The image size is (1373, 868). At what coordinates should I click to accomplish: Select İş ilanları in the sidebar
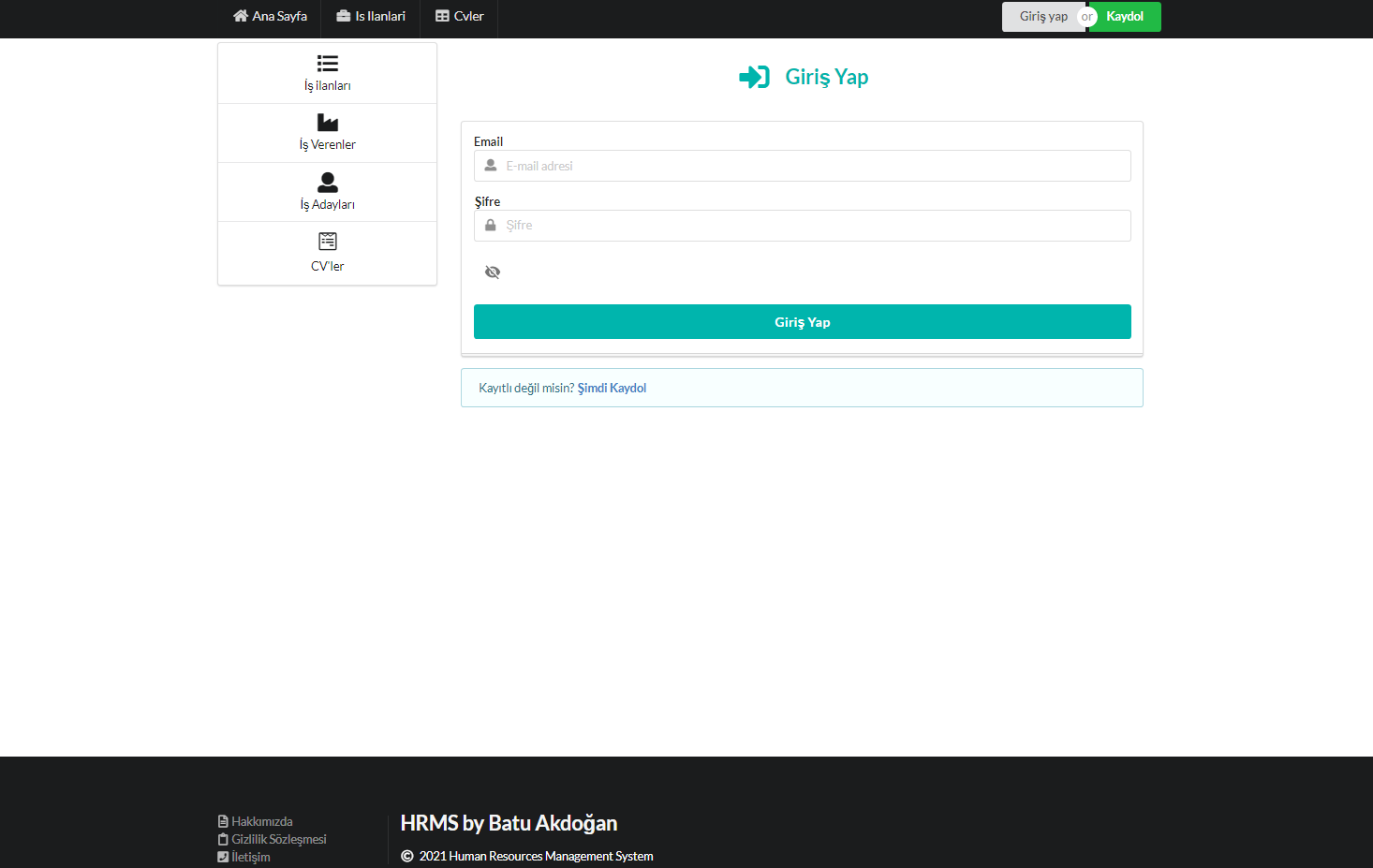coord(328,74)
